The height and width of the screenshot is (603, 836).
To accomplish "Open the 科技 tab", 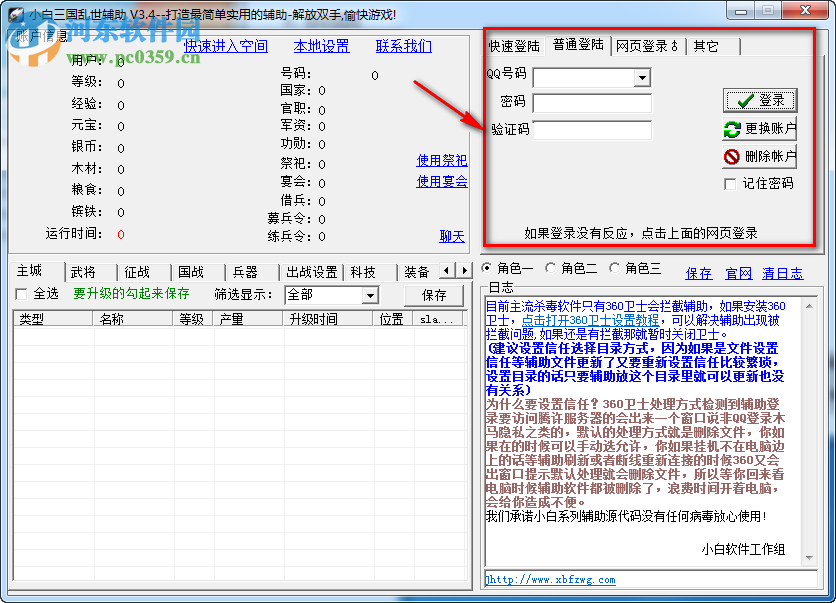I will point(371,272).
